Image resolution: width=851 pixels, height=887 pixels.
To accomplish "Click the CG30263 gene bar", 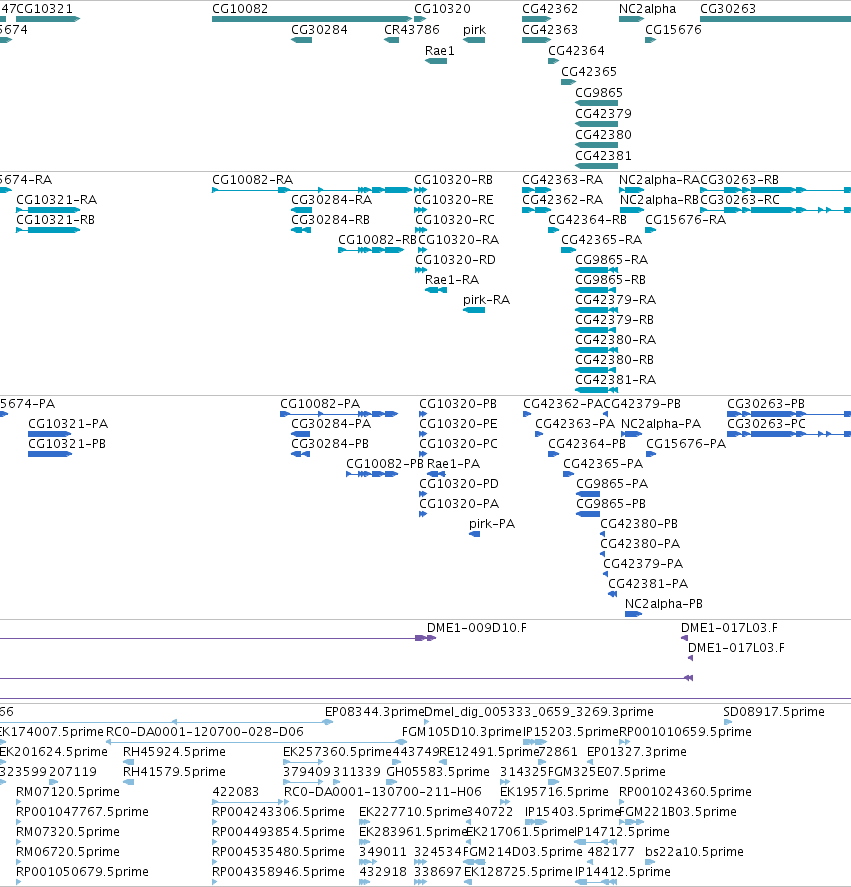I will (775, 19).
